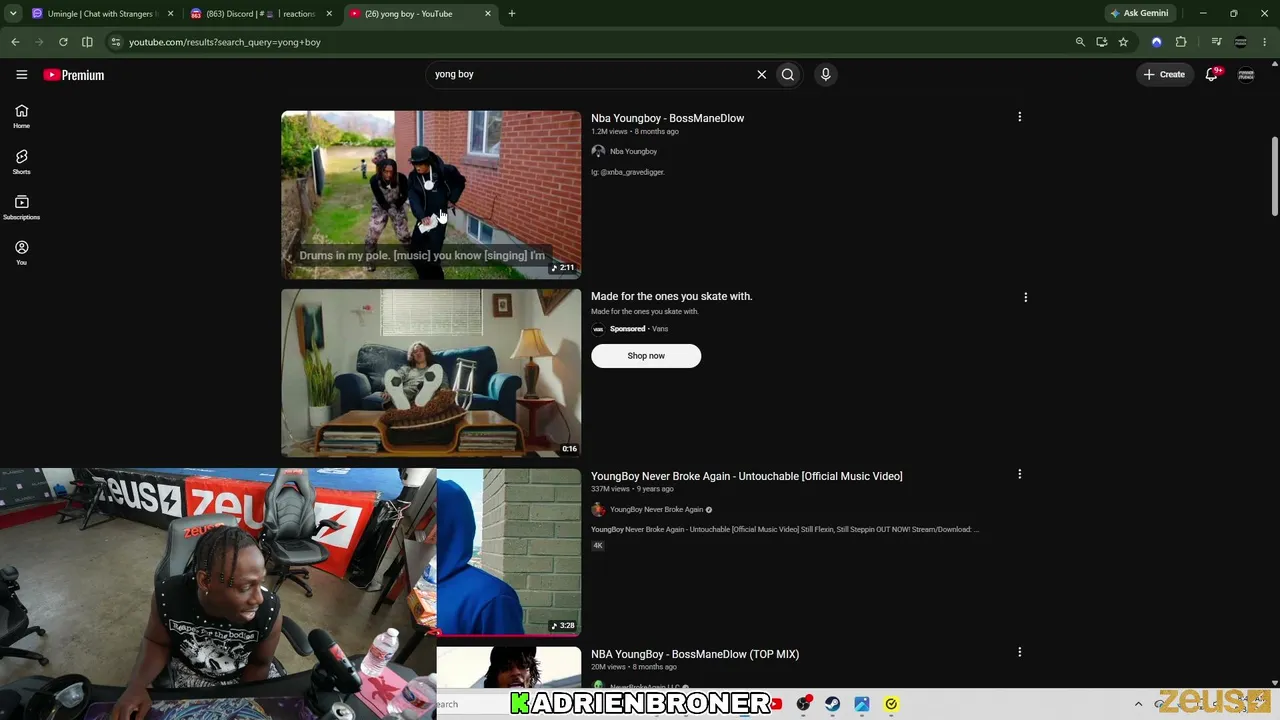Open YouTube notifications bell

click(1211, 74)
